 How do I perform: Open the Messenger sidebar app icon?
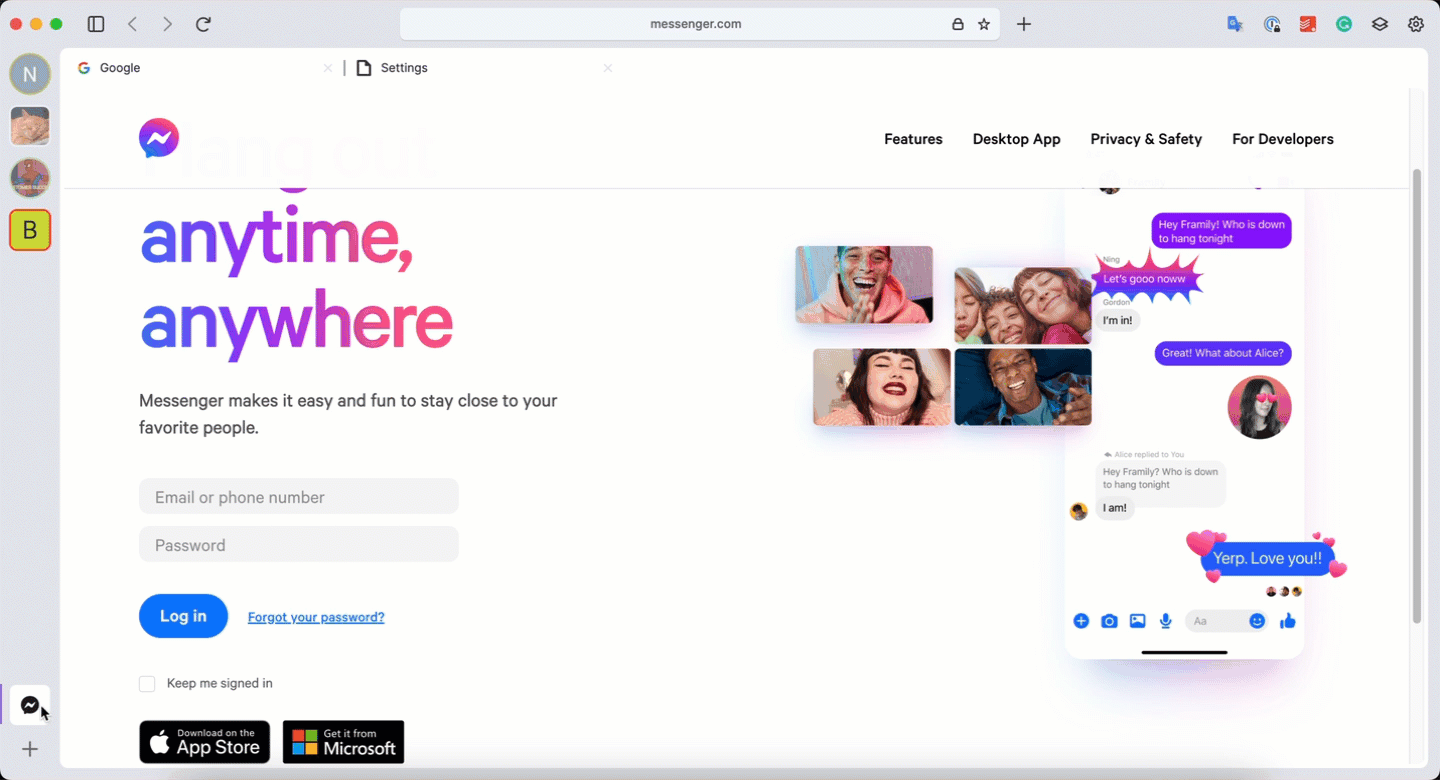30,705
